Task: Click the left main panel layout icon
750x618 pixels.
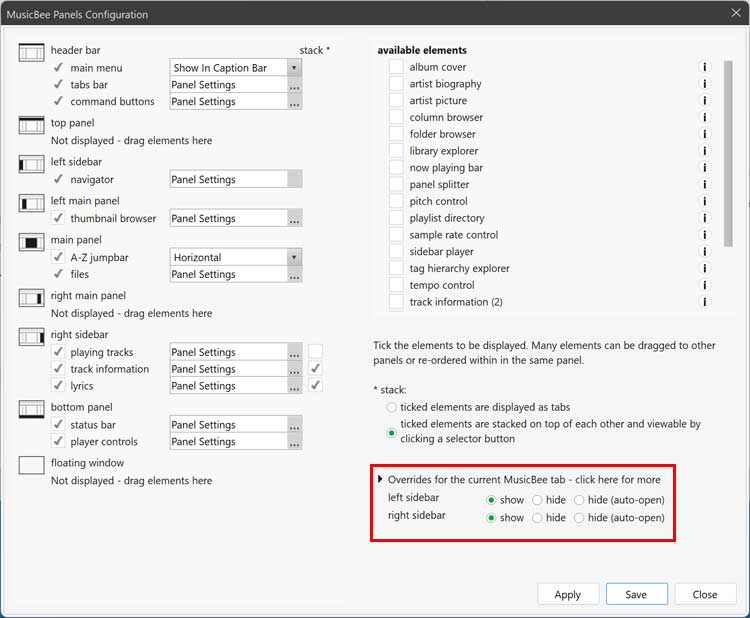Action: [32, 203]
